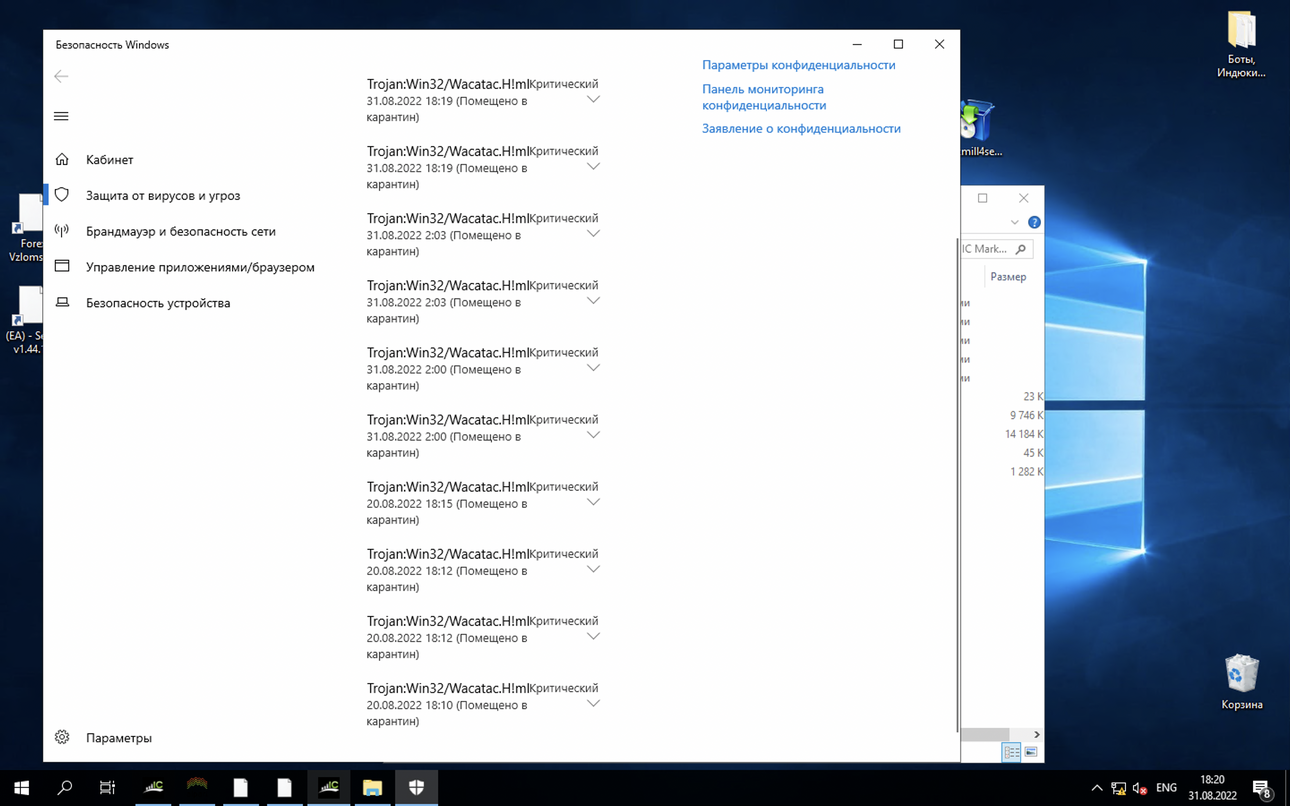Click the IC Mark... search field in Explorer
Screen dimensions: 1290x806
995,249
